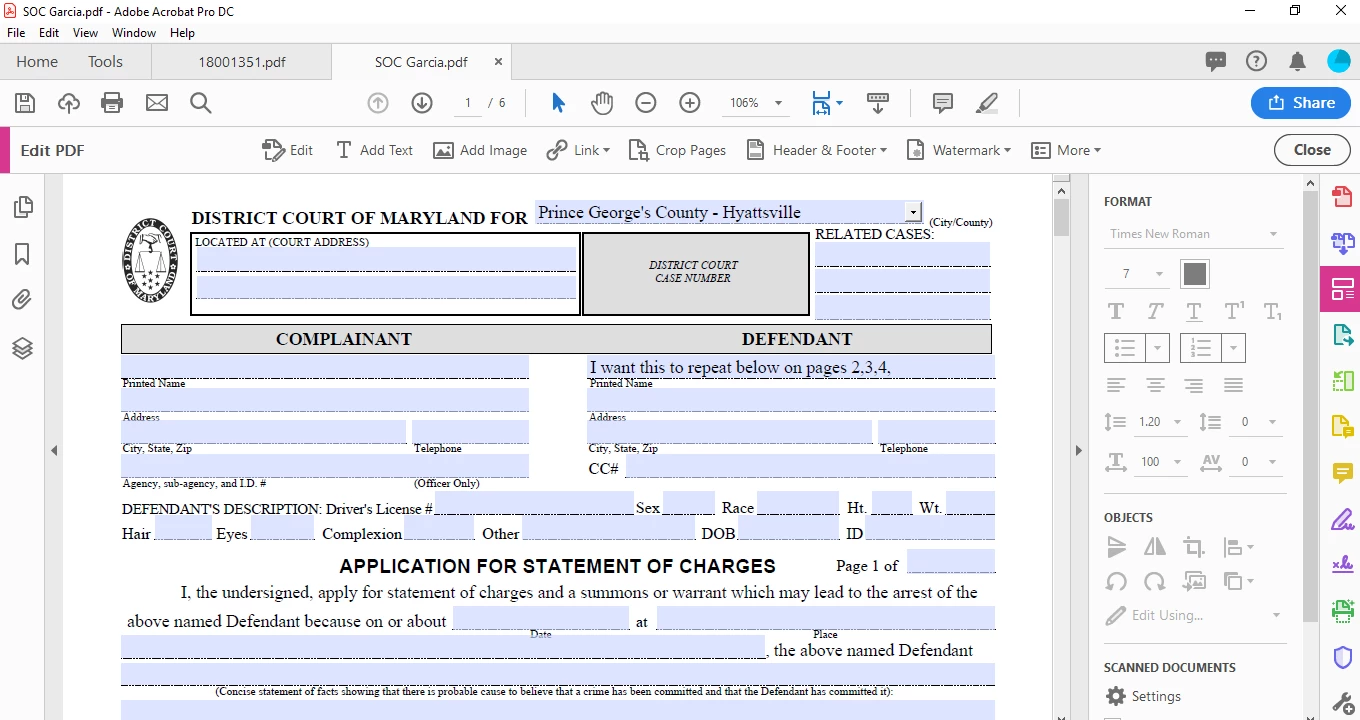Align text left
The height and width of the screenshot is (720, 1360).
tap(1116, 385)
